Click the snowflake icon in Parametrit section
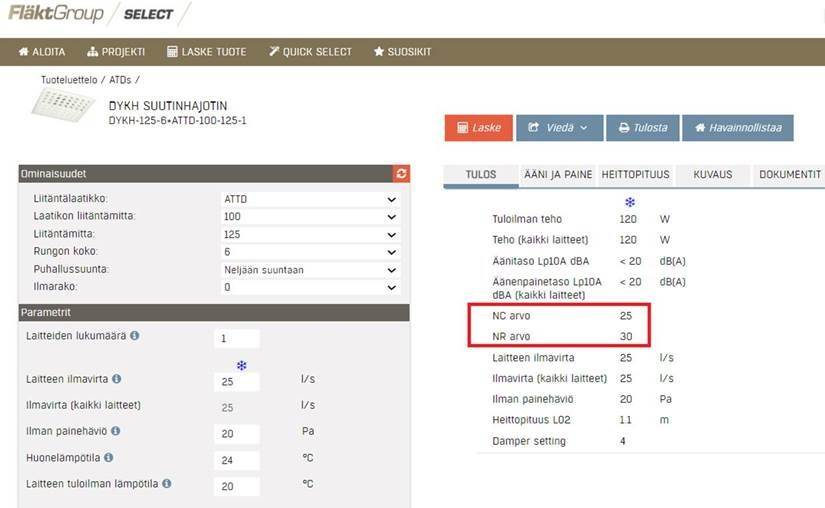The image size is (825, 508). pos(240,366)
